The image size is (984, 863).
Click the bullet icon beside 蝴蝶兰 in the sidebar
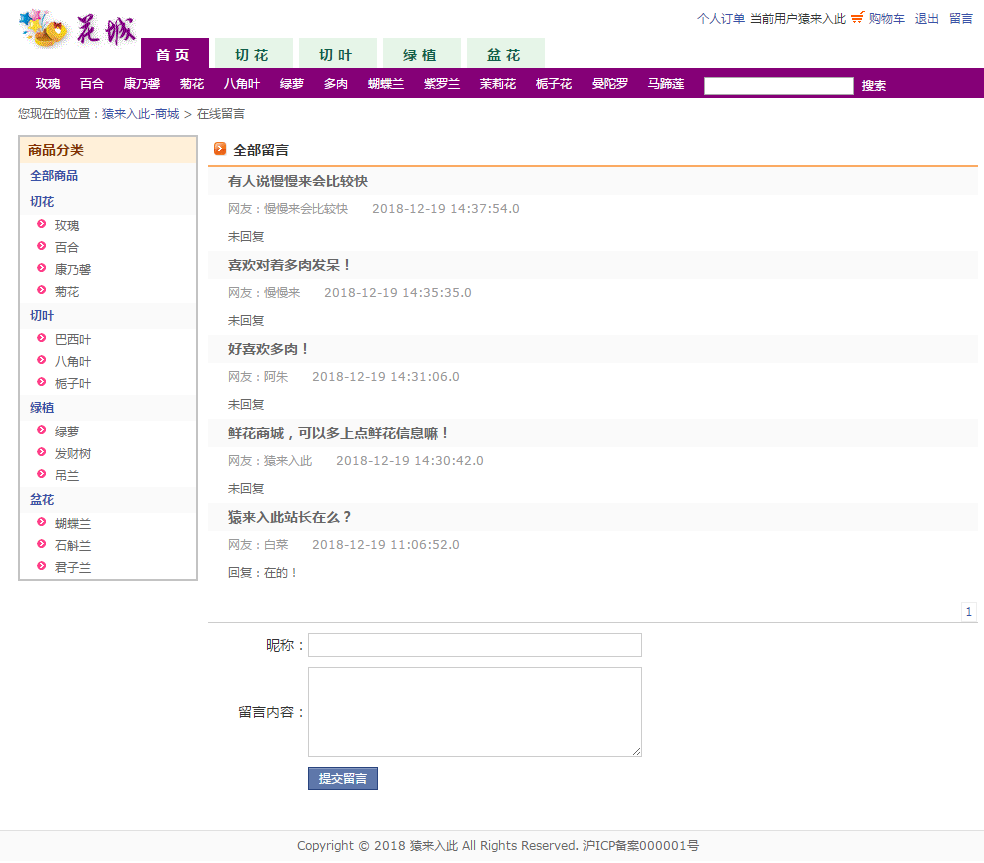click(x=41, y=522)
